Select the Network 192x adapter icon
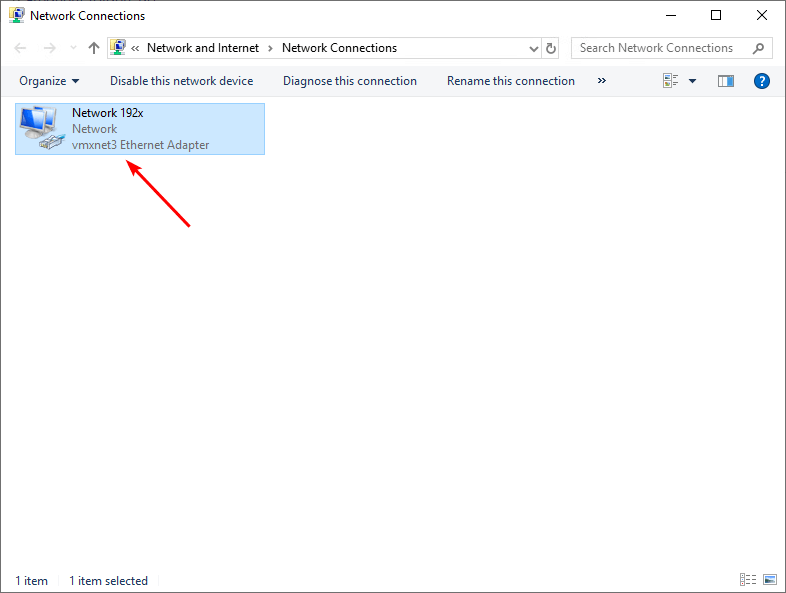The height and width of the screenshot is (593, 786). click(x=42, y=128)
